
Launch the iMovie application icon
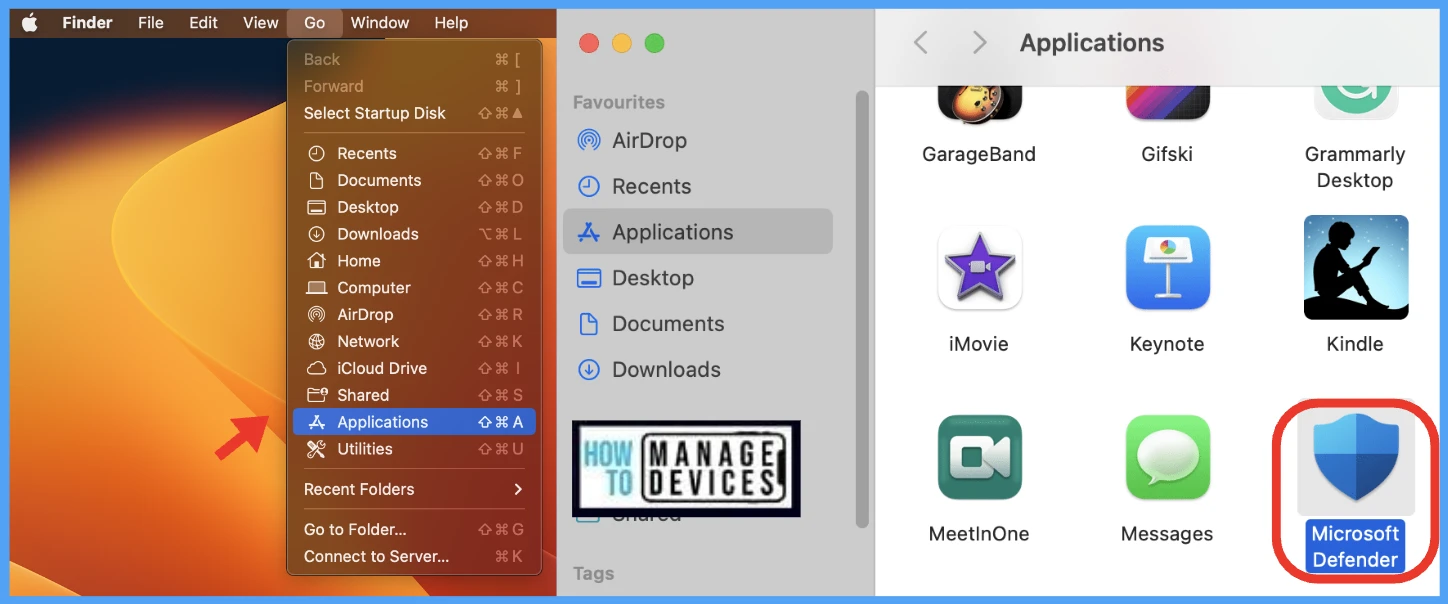[979, 268]
